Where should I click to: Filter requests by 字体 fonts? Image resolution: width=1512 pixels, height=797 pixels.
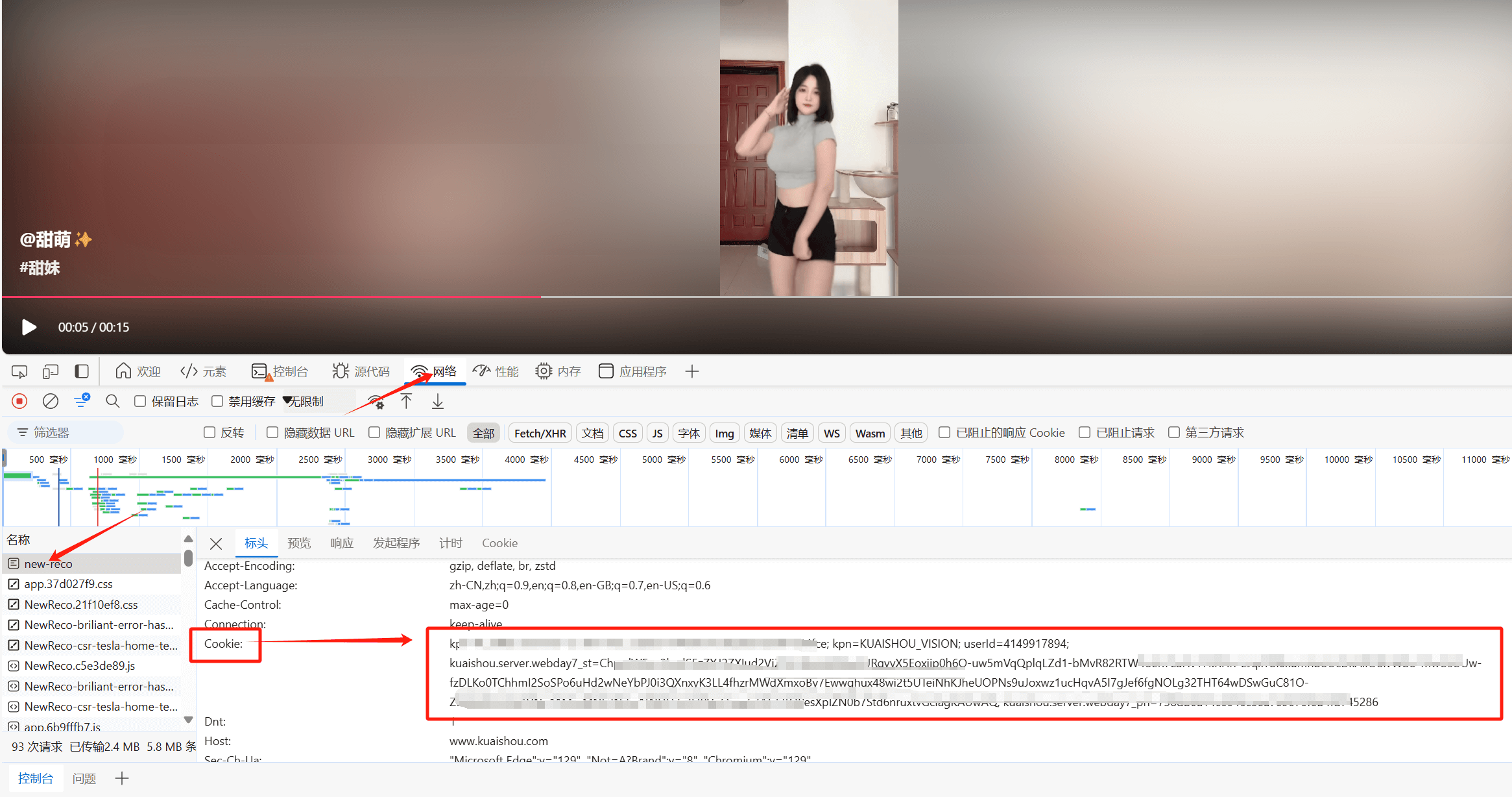pyautogui.click(x=689, y=433)
